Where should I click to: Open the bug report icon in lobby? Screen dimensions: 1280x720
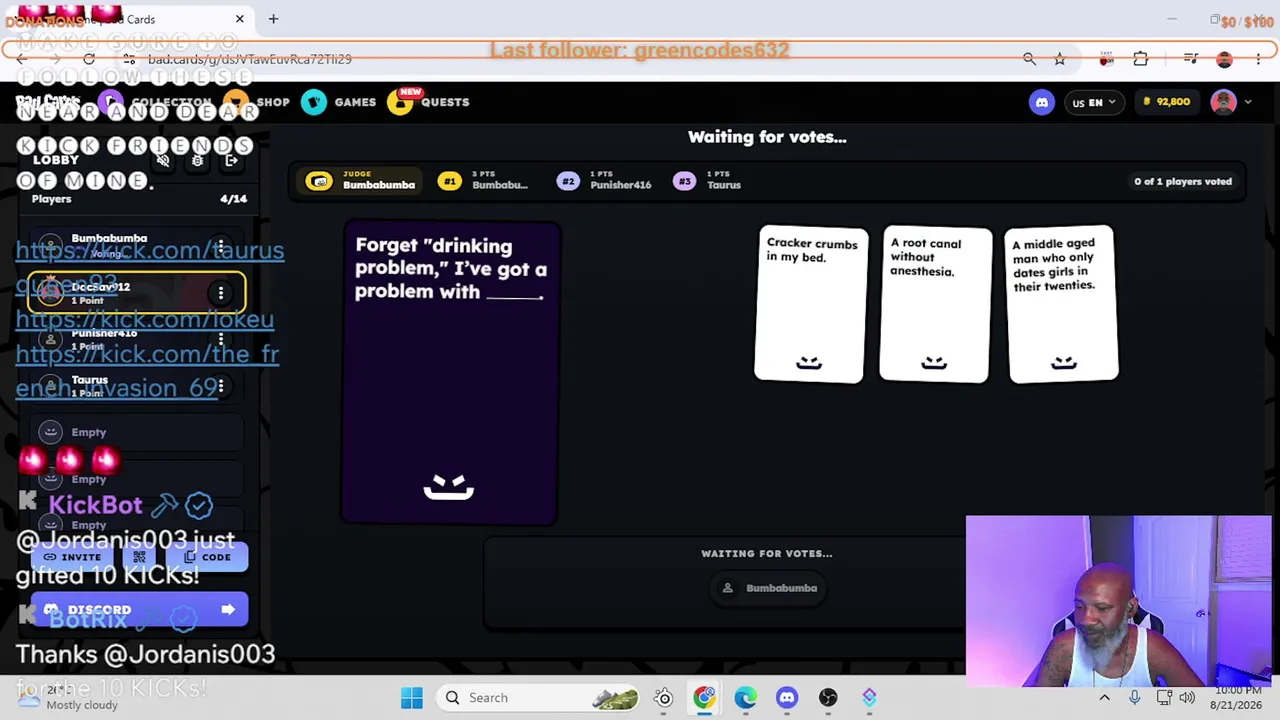[197, 160]
